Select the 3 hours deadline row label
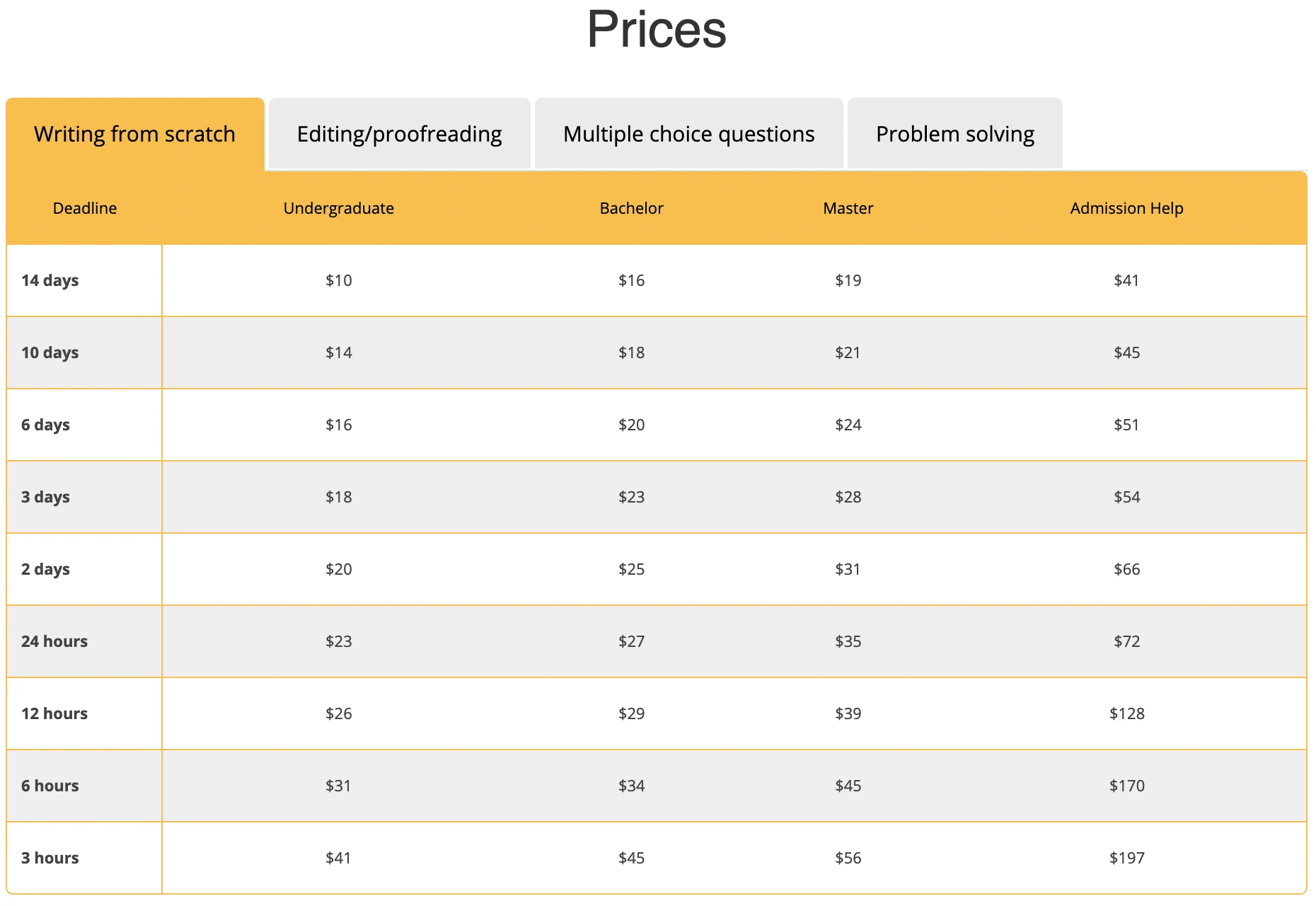This screenshot has width=1316, height=906. 50,857
